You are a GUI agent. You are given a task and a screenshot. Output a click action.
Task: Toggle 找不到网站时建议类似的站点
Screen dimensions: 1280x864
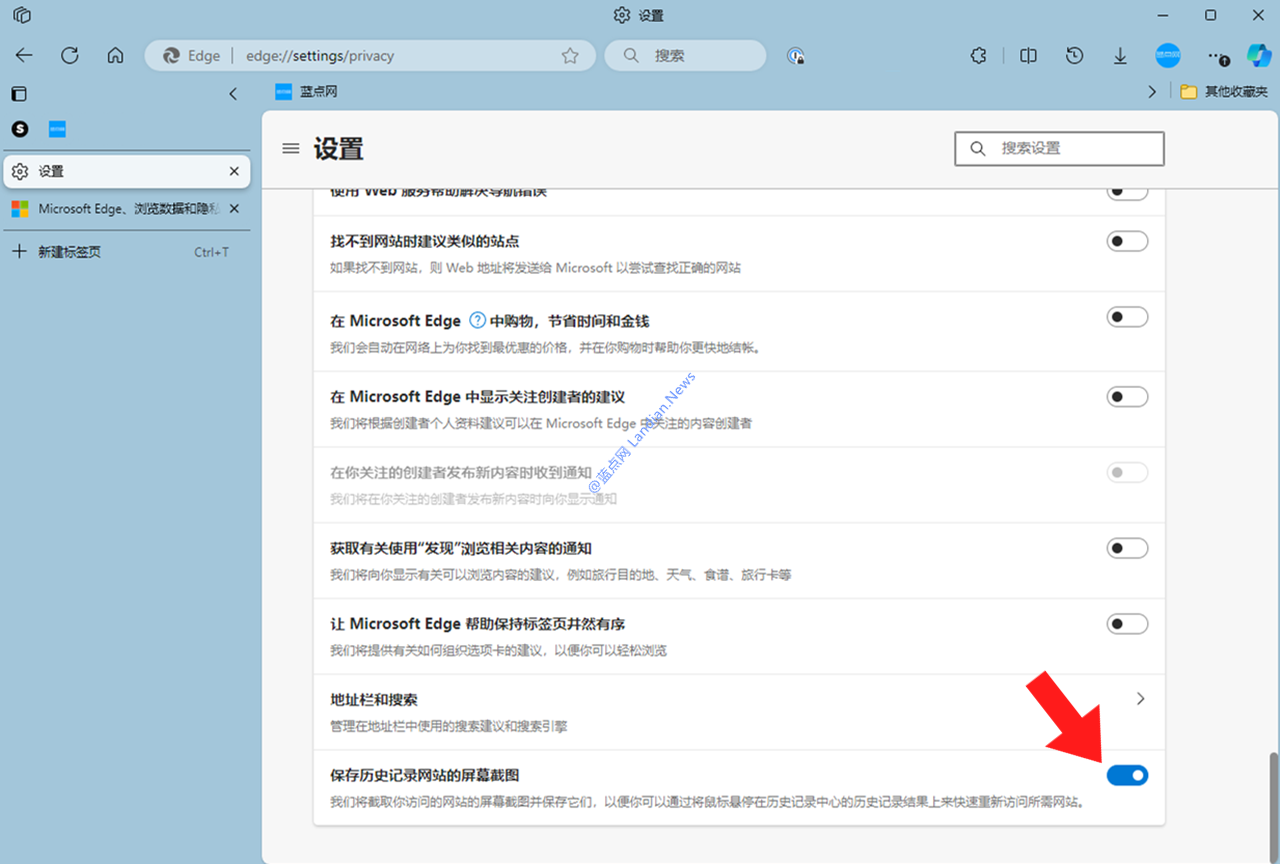pos(1127,241)
